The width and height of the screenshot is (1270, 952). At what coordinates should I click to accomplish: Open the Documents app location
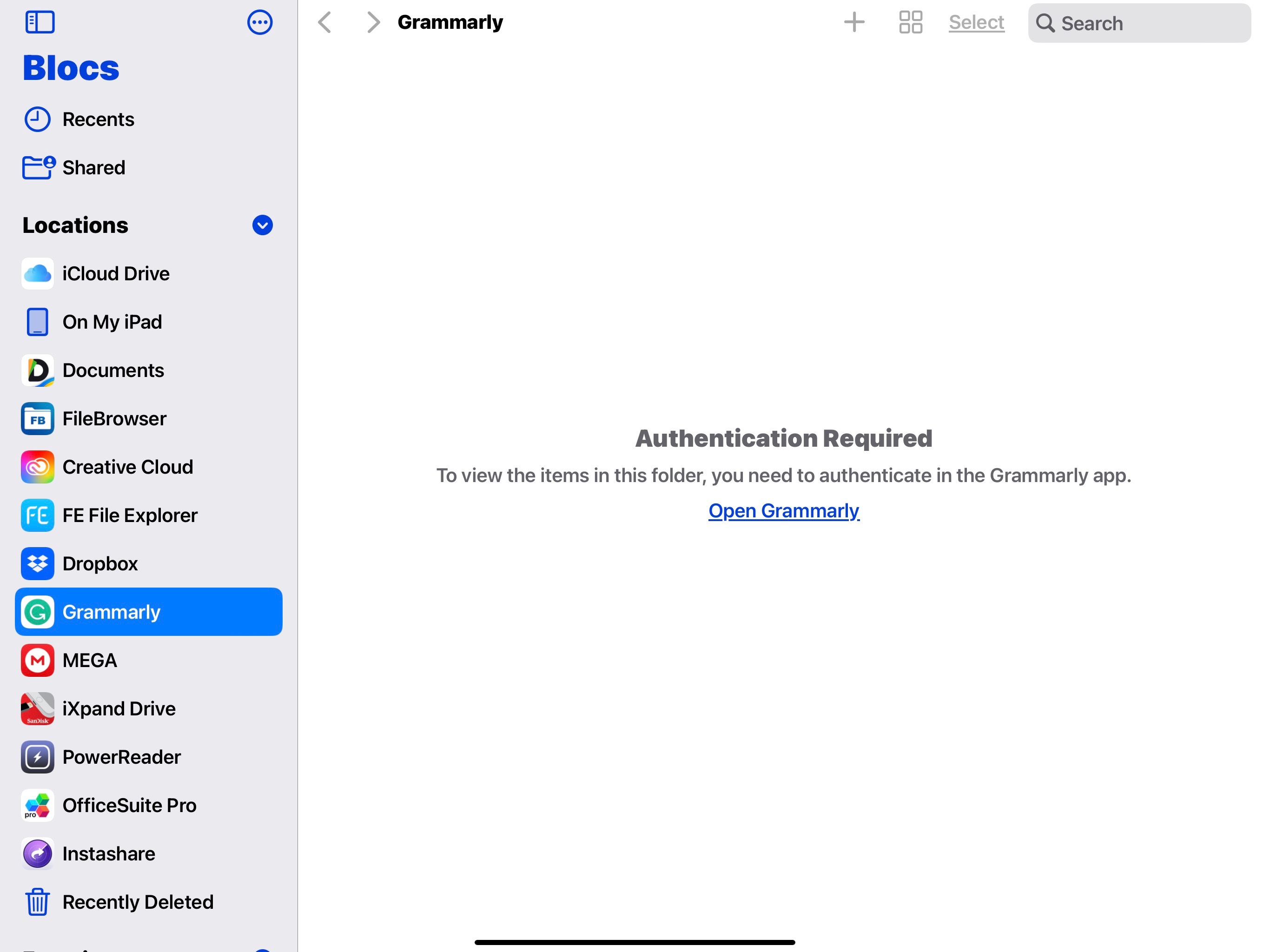pyautogui.click(x=112, y=370)
